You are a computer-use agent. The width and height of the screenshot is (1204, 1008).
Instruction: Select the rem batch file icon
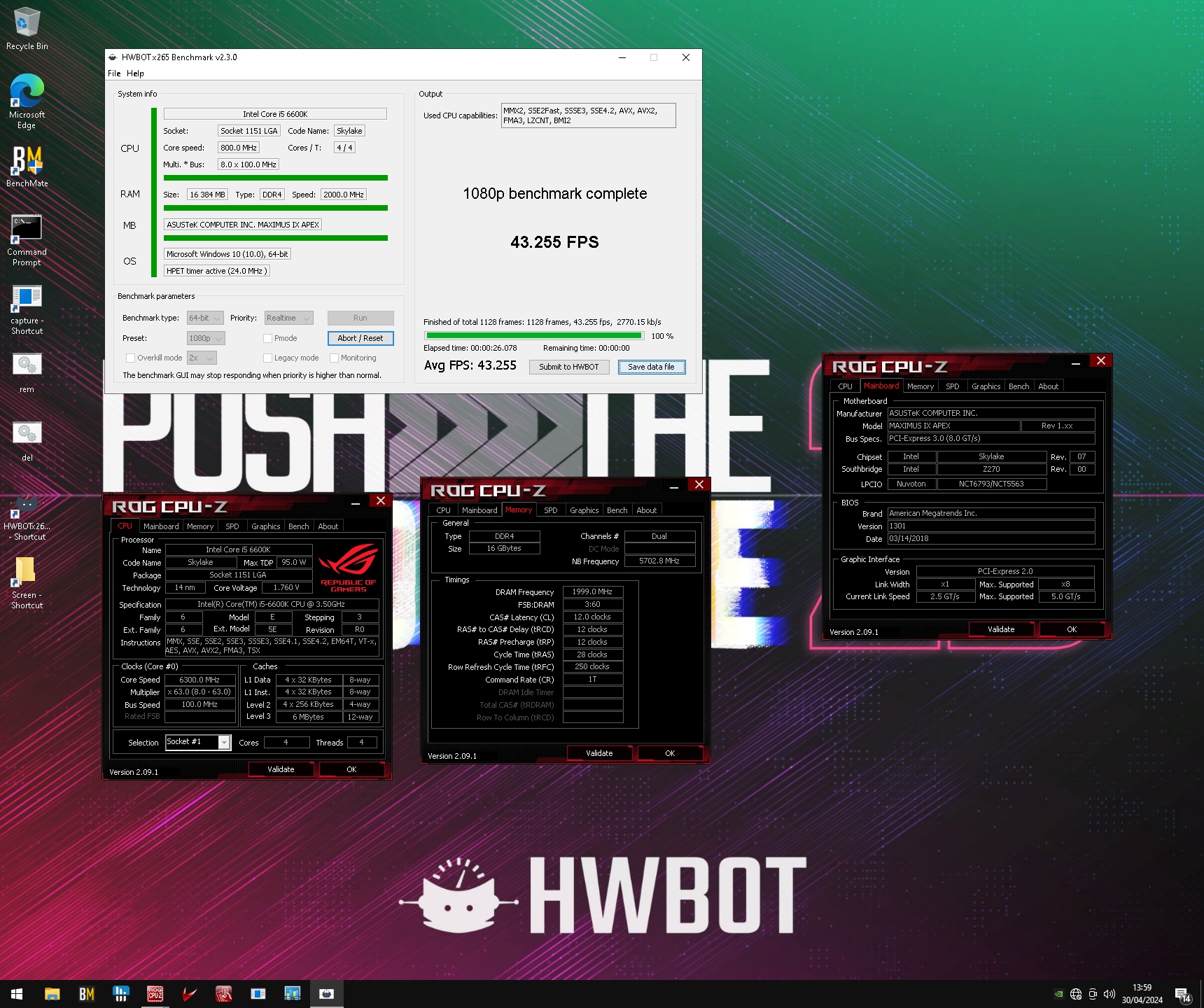(27, 372)
